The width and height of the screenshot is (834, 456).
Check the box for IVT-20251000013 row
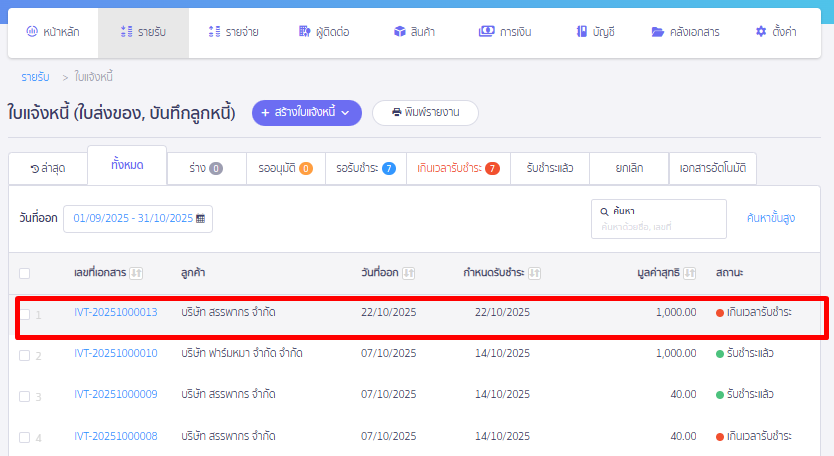tap(24, 313)
